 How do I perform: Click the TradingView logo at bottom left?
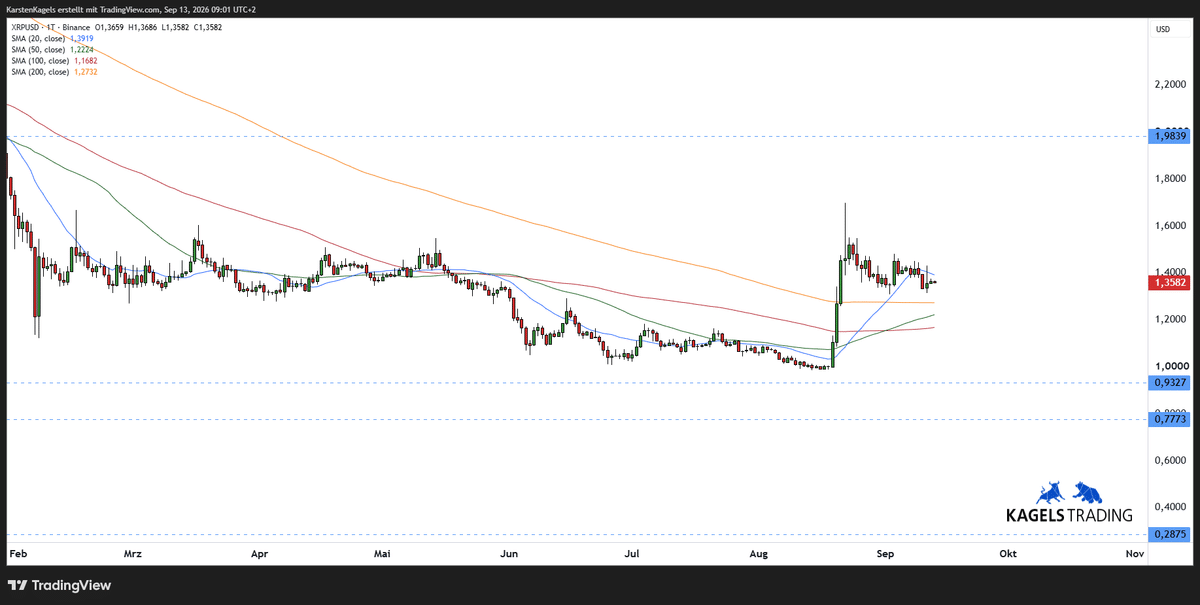[x=59, y=585]
